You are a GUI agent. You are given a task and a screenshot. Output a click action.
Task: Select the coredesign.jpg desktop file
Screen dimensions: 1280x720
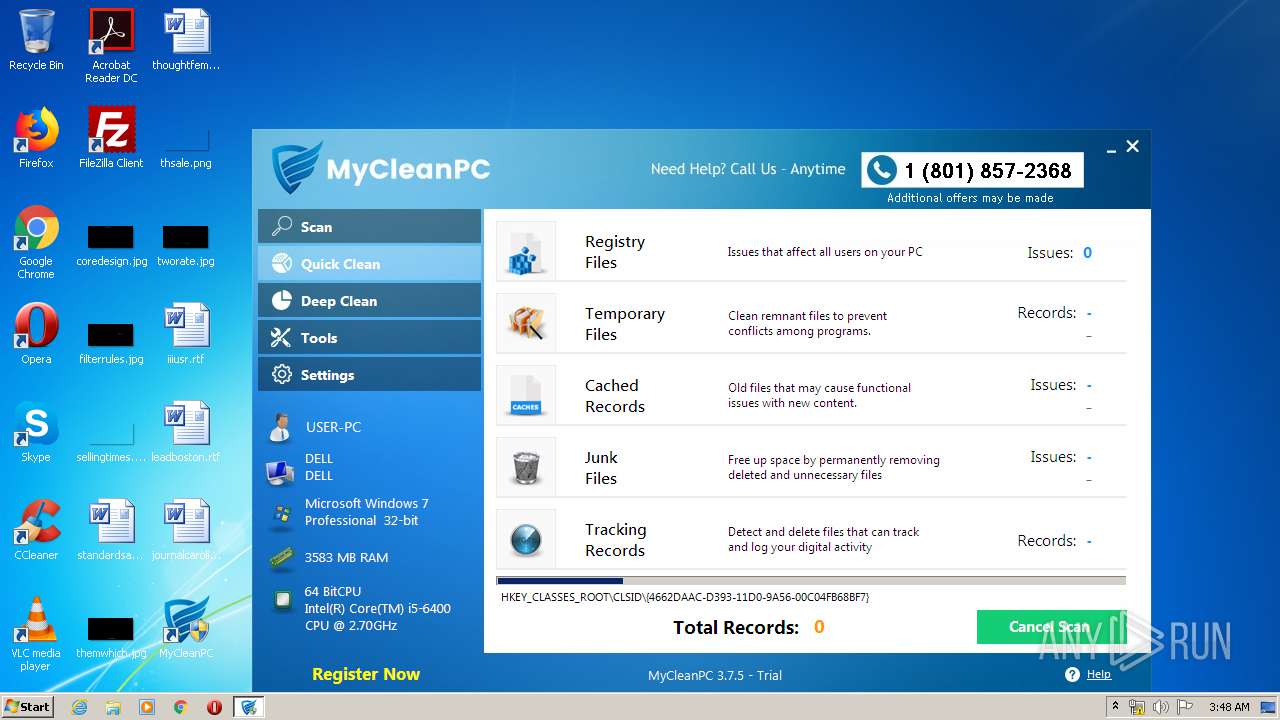[x=111, y=243]
